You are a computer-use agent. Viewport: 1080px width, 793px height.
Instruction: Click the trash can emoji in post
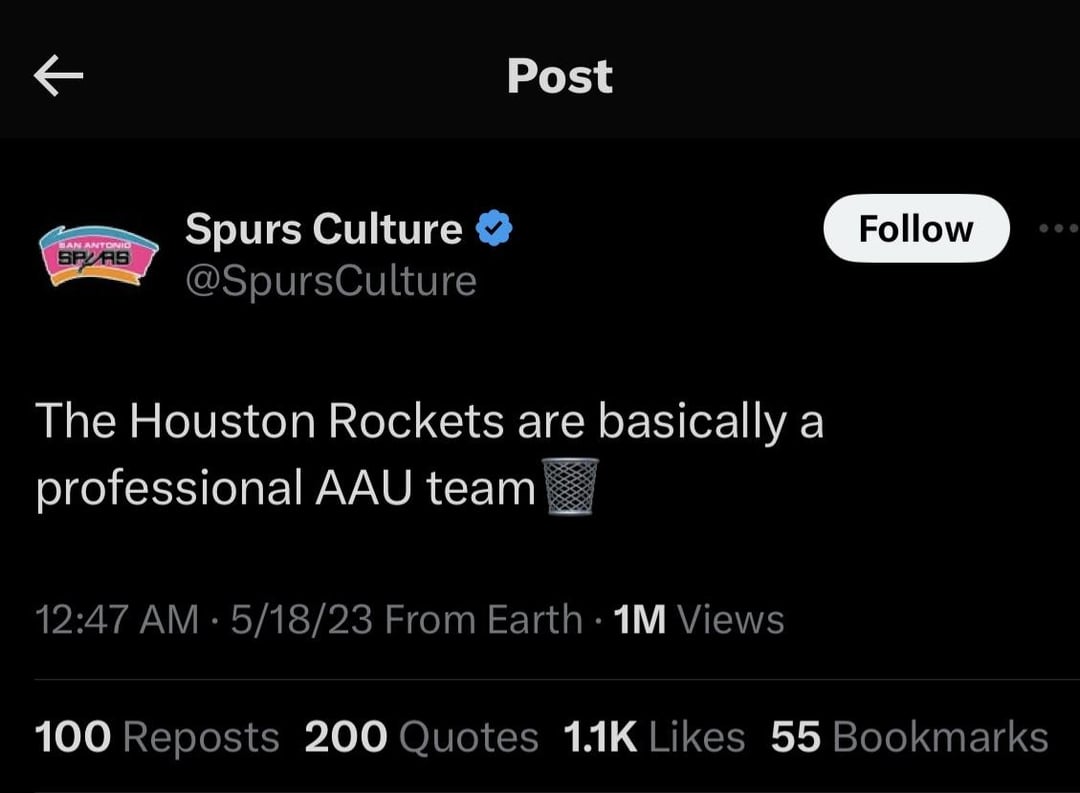570,487
